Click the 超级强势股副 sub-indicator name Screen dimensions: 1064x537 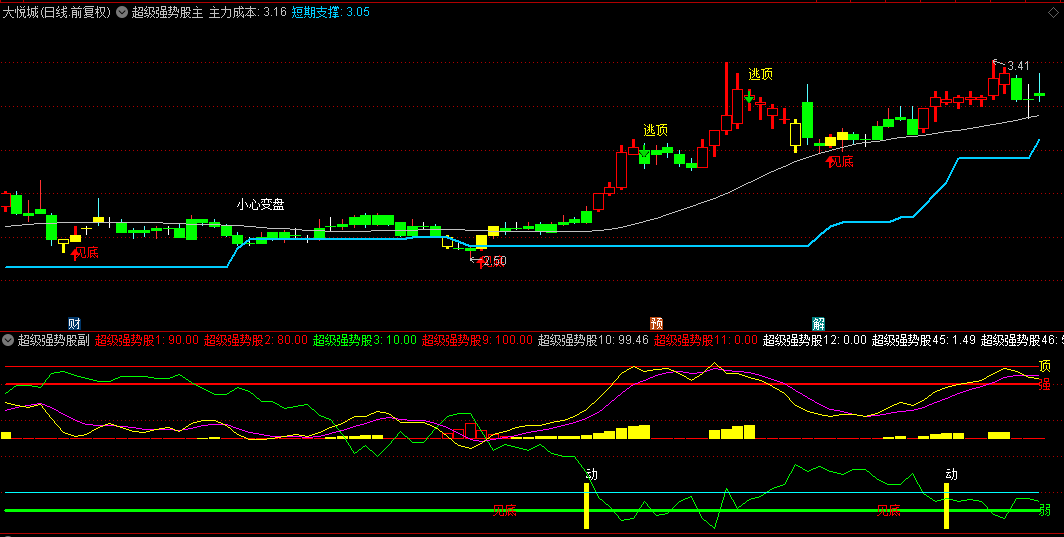point(54,340)
